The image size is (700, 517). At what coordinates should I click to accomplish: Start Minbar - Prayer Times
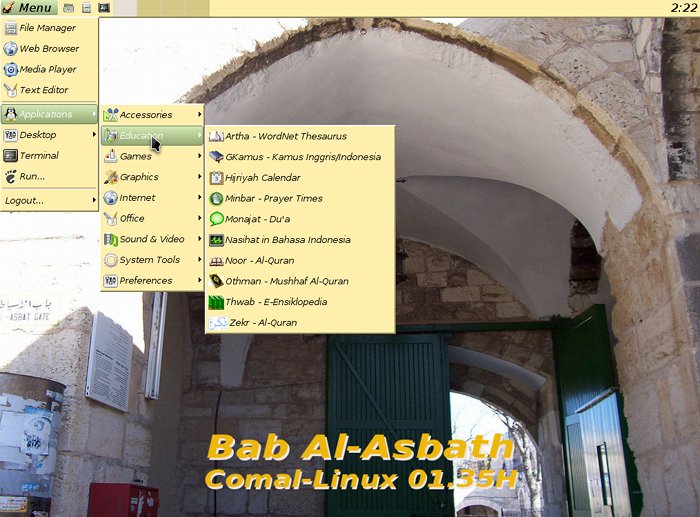tap(300, 198)
